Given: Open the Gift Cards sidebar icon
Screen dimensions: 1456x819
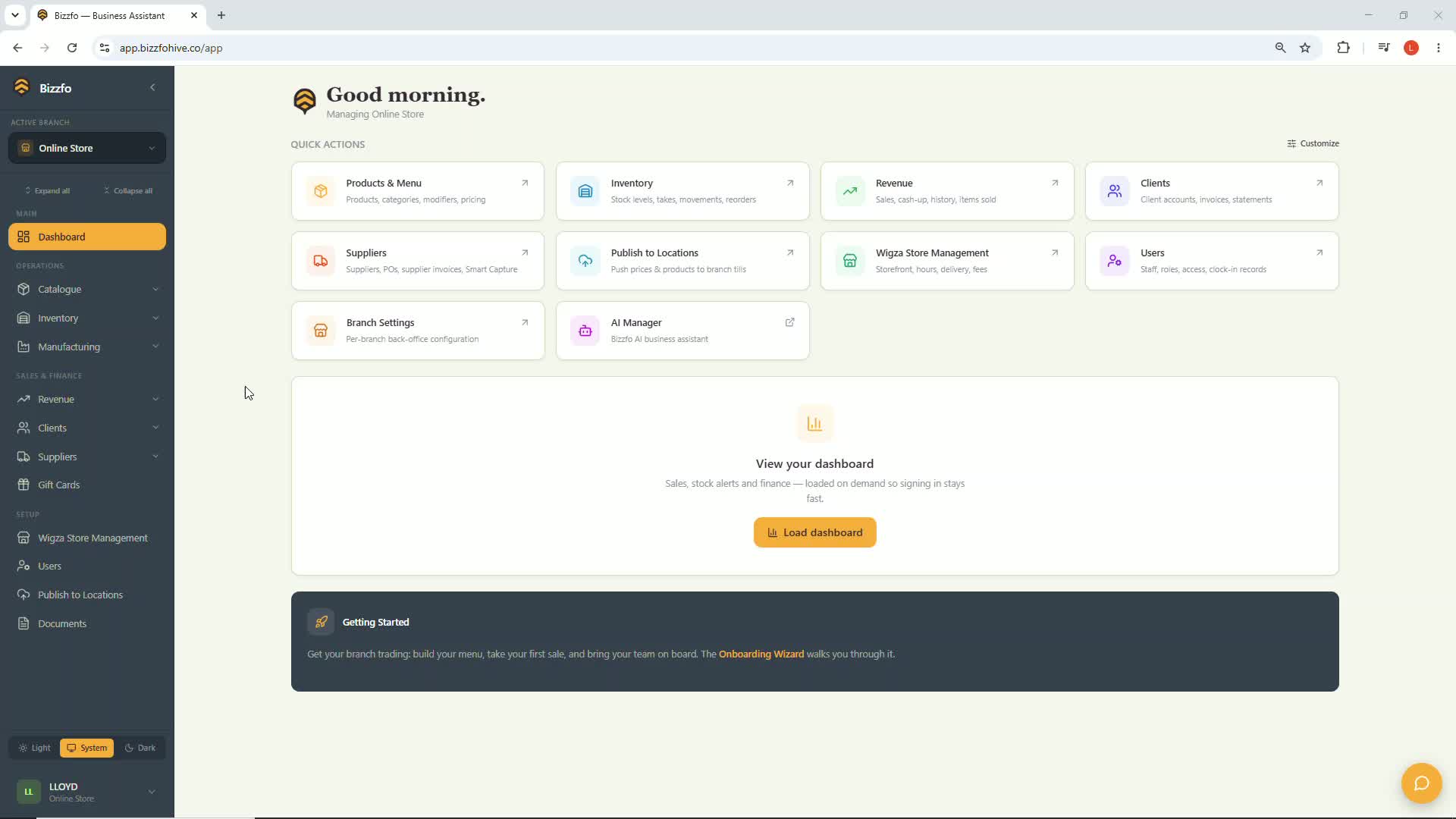Looking at the screenshot, I should (x=24, y=485).
